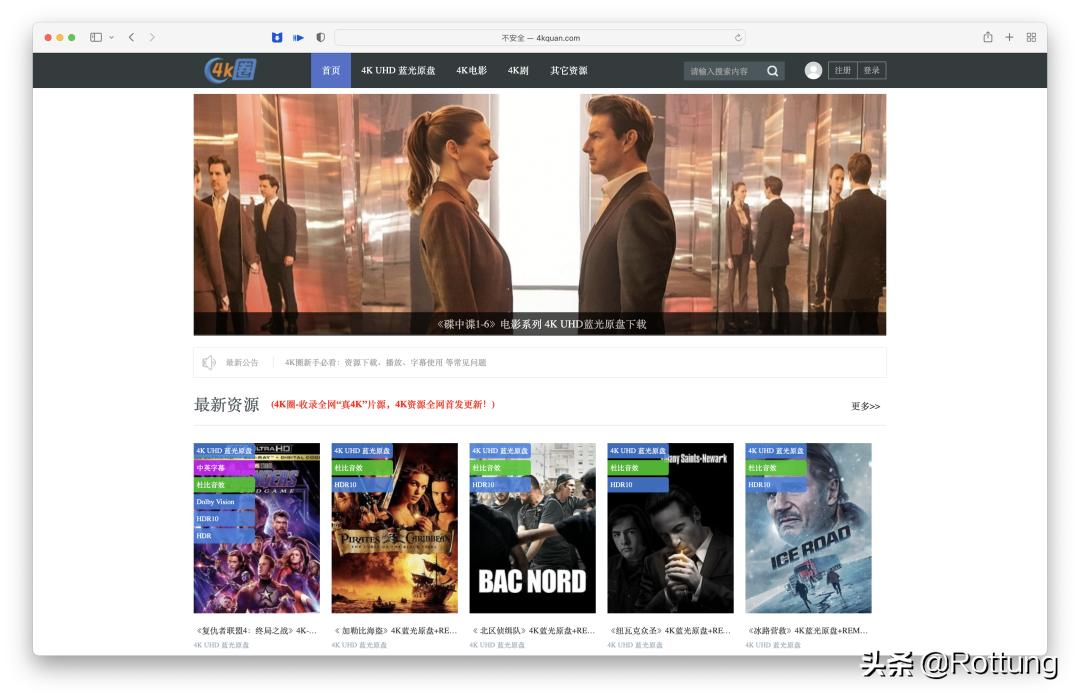This screenshot has width=1080, height=699.
Task: Click category label under 《加勒比海盗》 title
Action: 359,645
